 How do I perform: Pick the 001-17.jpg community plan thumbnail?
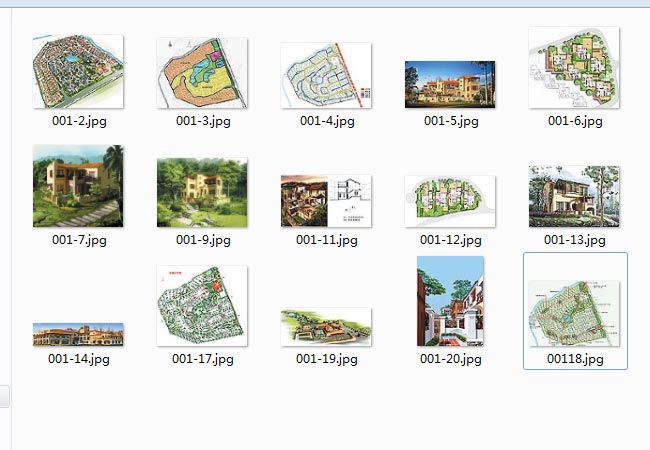[x=202, y=305]
